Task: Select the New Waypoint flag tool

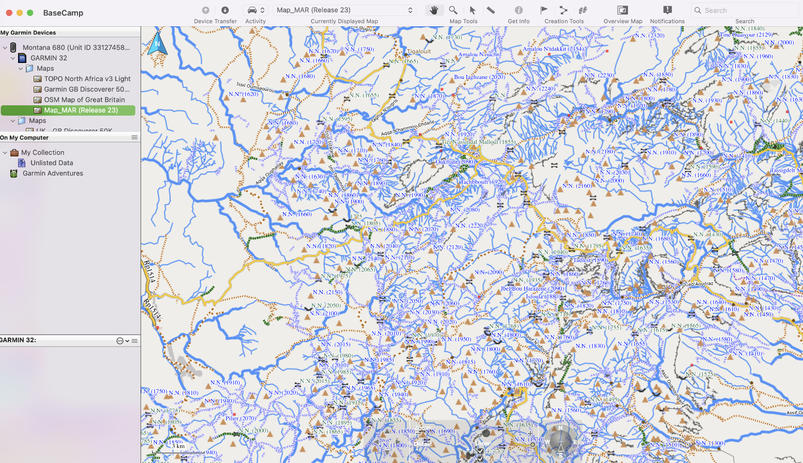Action: 544,10
